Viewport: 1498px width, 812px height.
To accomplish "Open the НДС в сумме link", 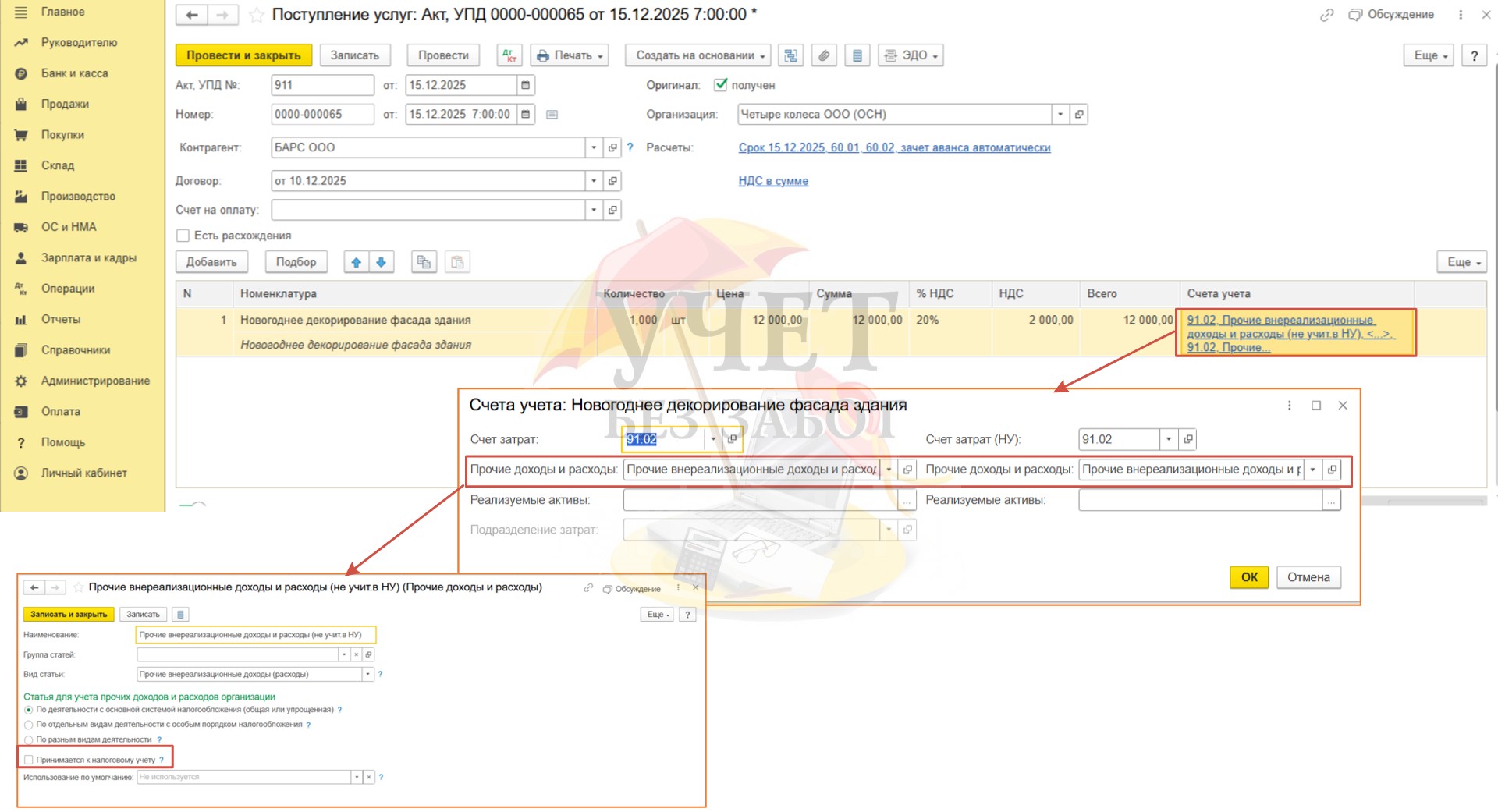I will (773, 181).
